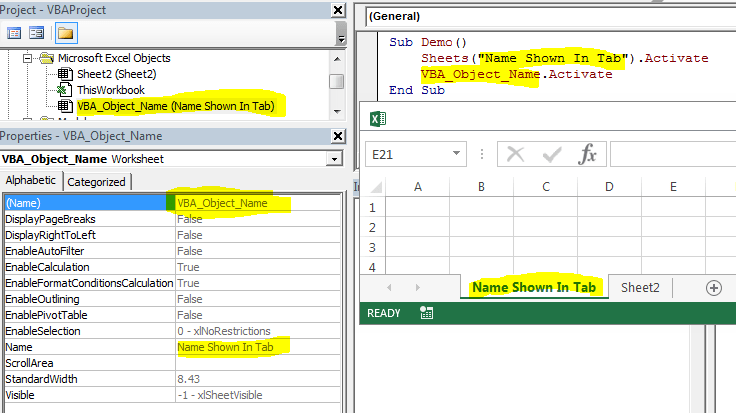Click the Excel application icon

point(378,119)
